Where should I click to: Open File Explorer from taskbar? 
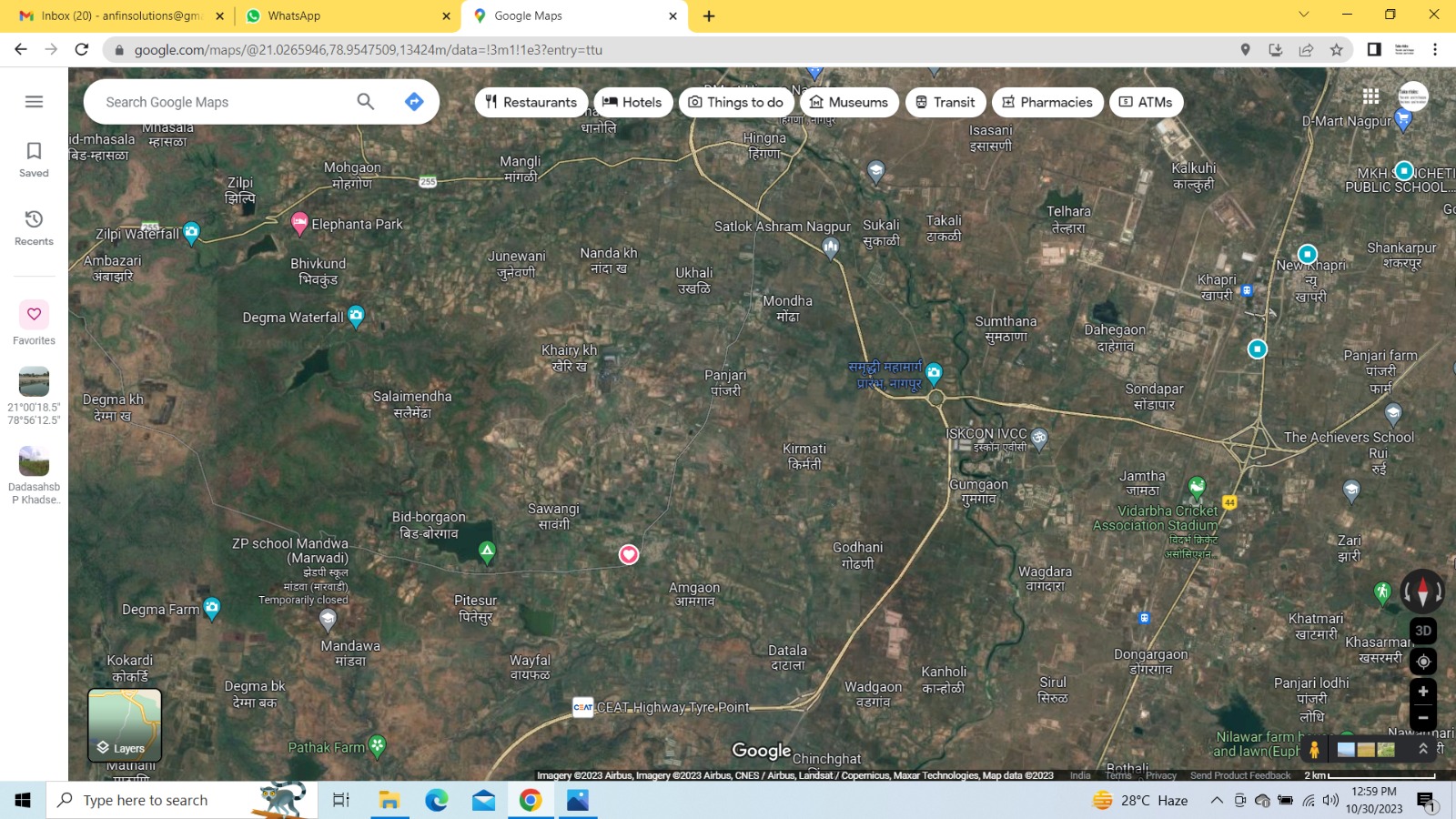click(389, 800)
